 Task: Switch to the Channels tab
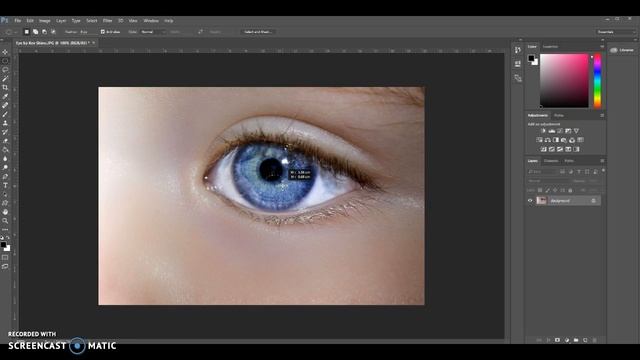point(551,161)
